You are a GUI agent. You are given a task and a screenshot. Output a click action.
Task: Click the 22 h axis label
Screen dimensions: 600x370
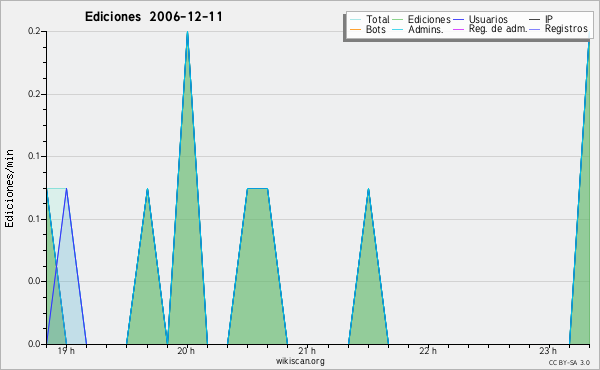(427, 351)
